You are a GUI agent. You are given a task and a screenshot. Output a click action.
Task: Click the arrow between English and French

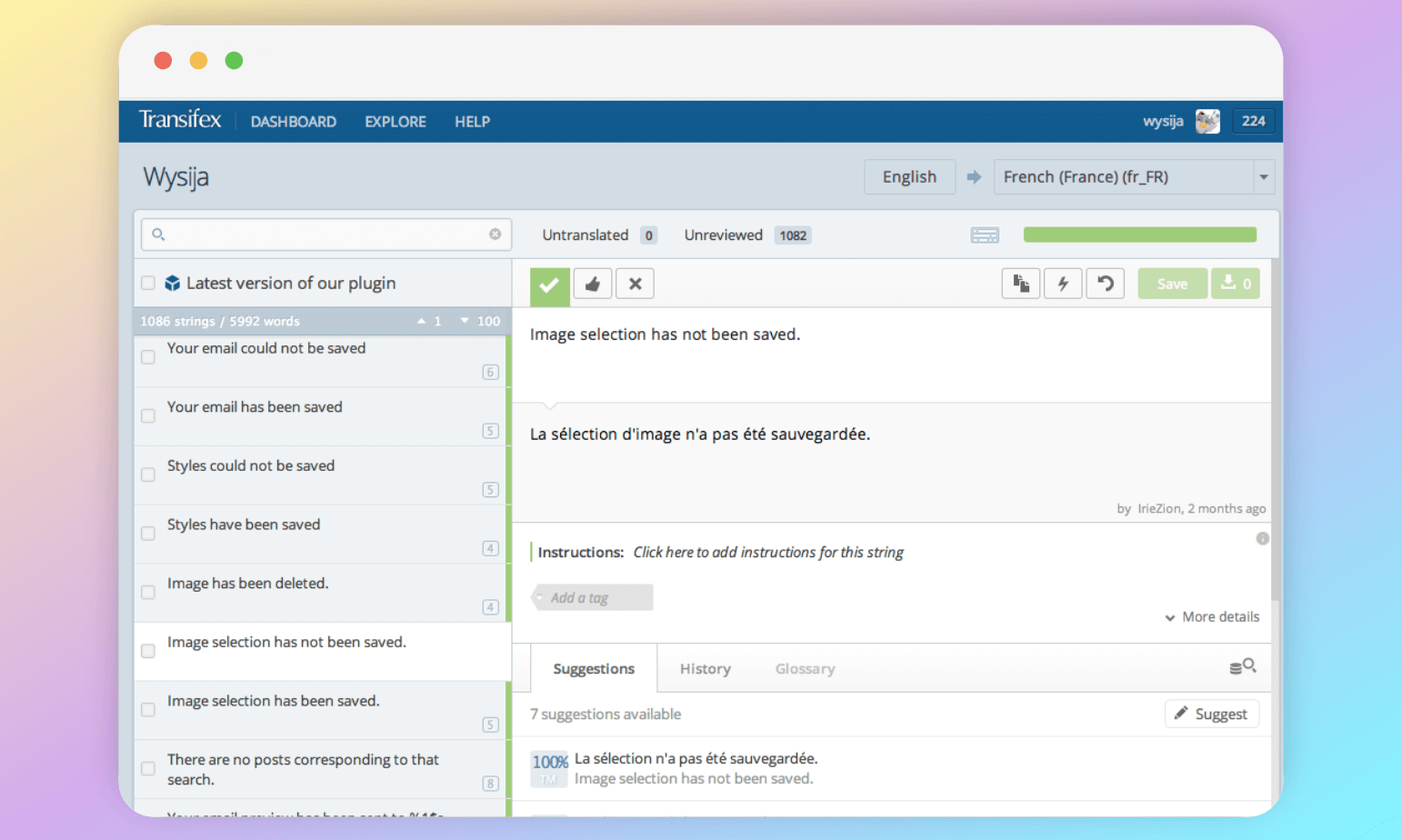coord(974,177)
